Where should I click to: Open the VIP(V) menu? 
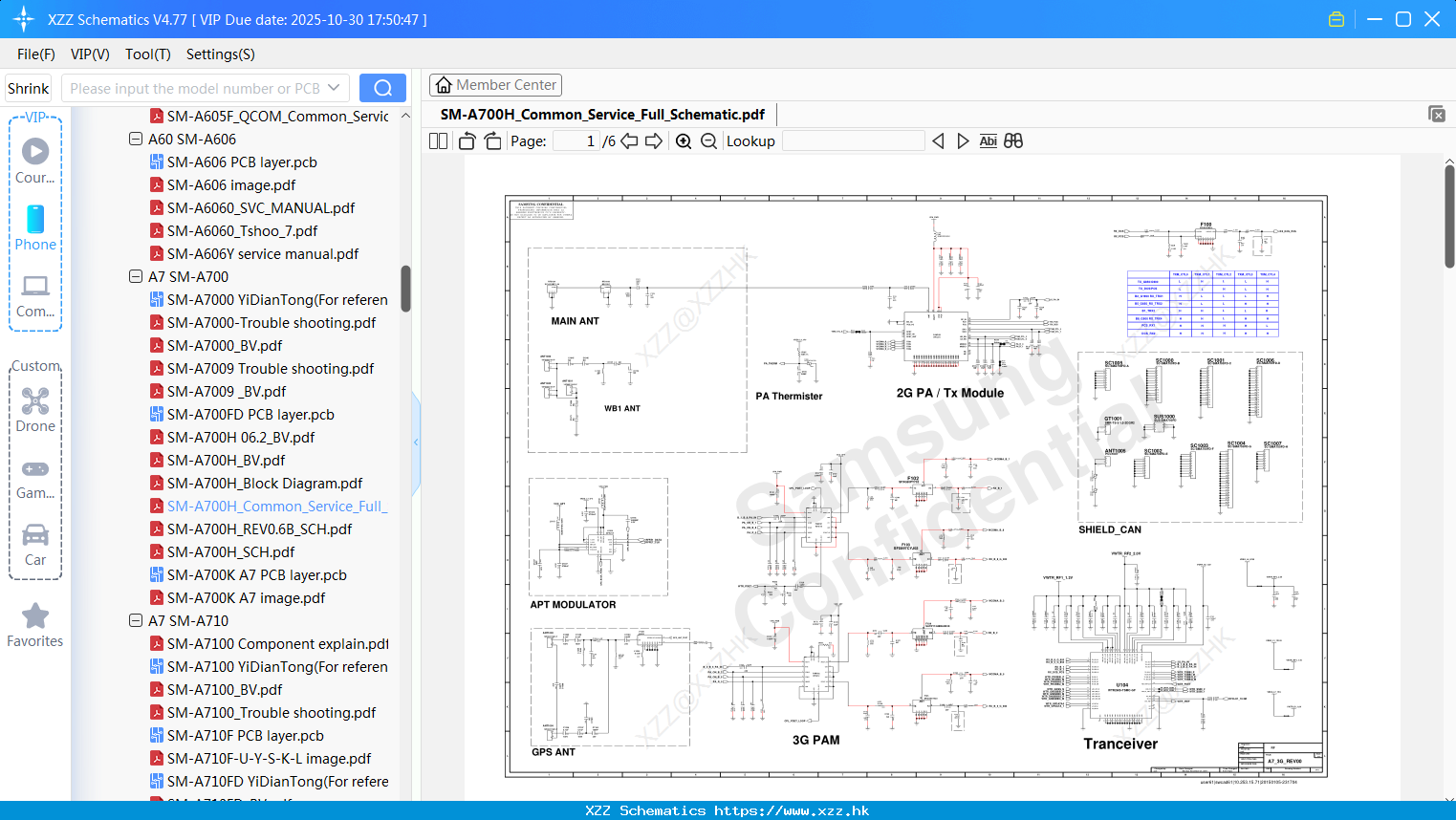[90, 54]
